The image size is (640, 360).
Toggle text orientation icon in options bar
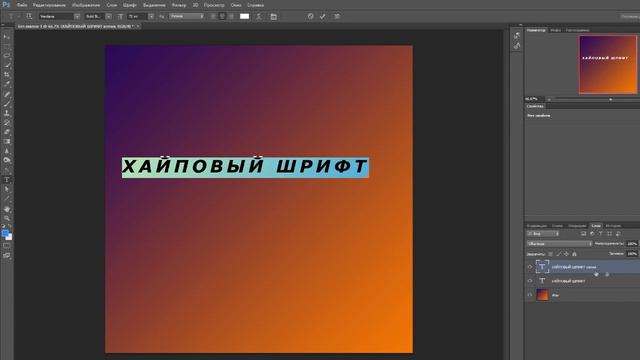29,16
